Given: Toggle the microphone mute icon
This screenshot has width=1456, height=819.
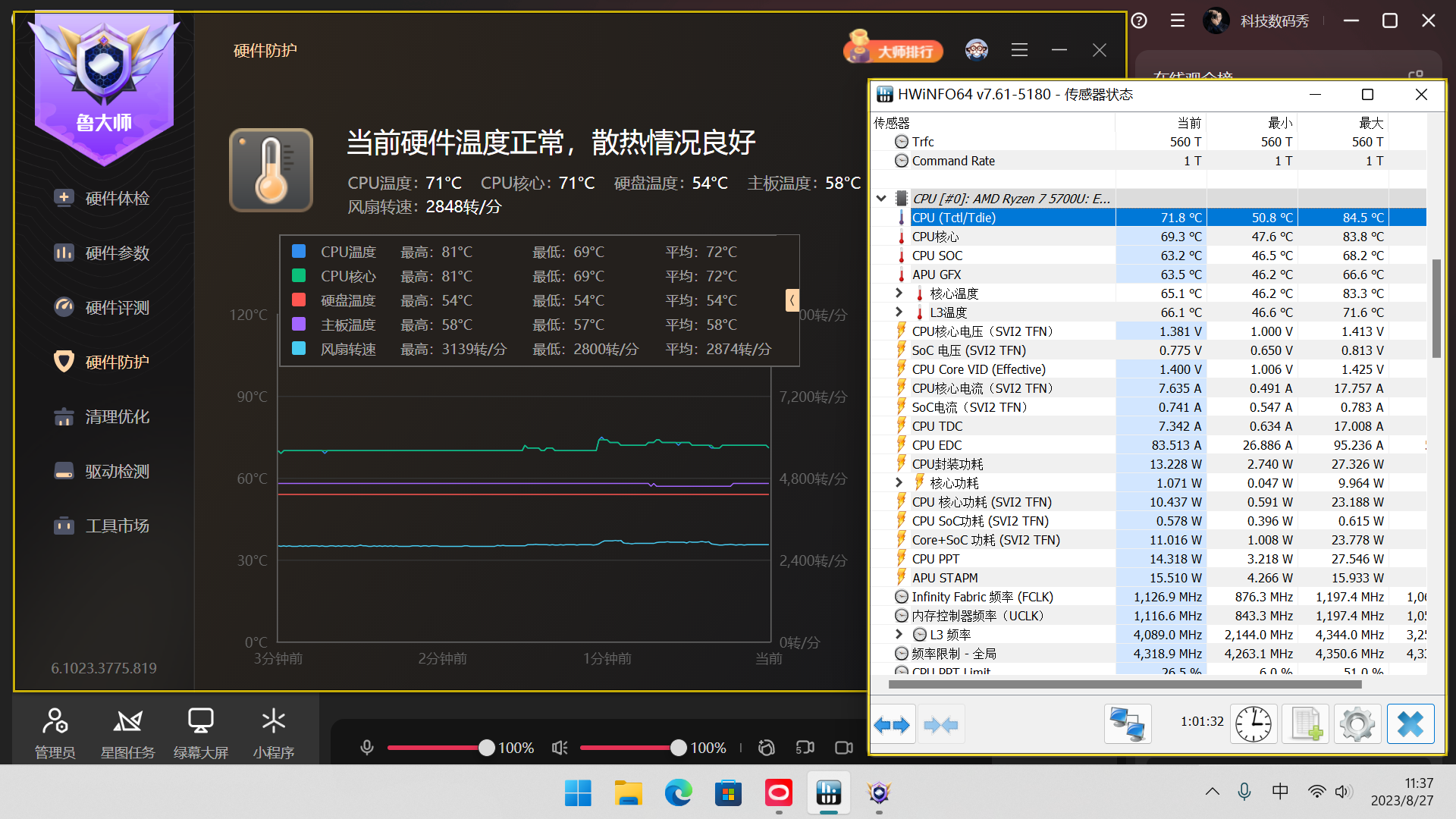Looking at the screenshot, I should 367,748.
